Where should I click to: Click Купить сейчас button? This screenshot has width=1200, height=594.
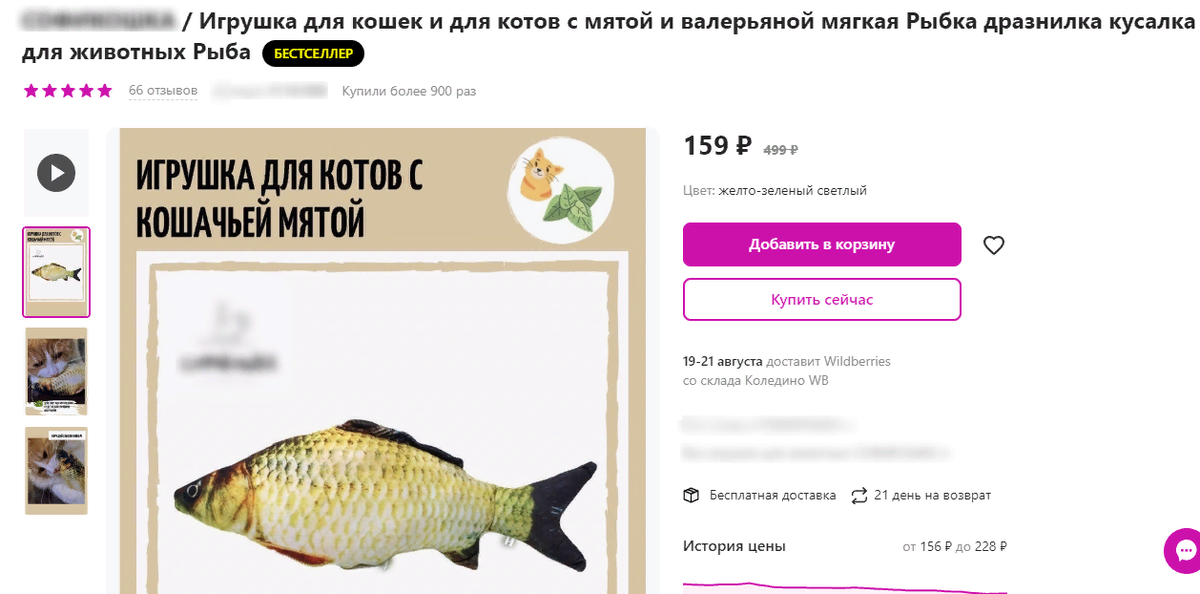click(x=822, y=299)
